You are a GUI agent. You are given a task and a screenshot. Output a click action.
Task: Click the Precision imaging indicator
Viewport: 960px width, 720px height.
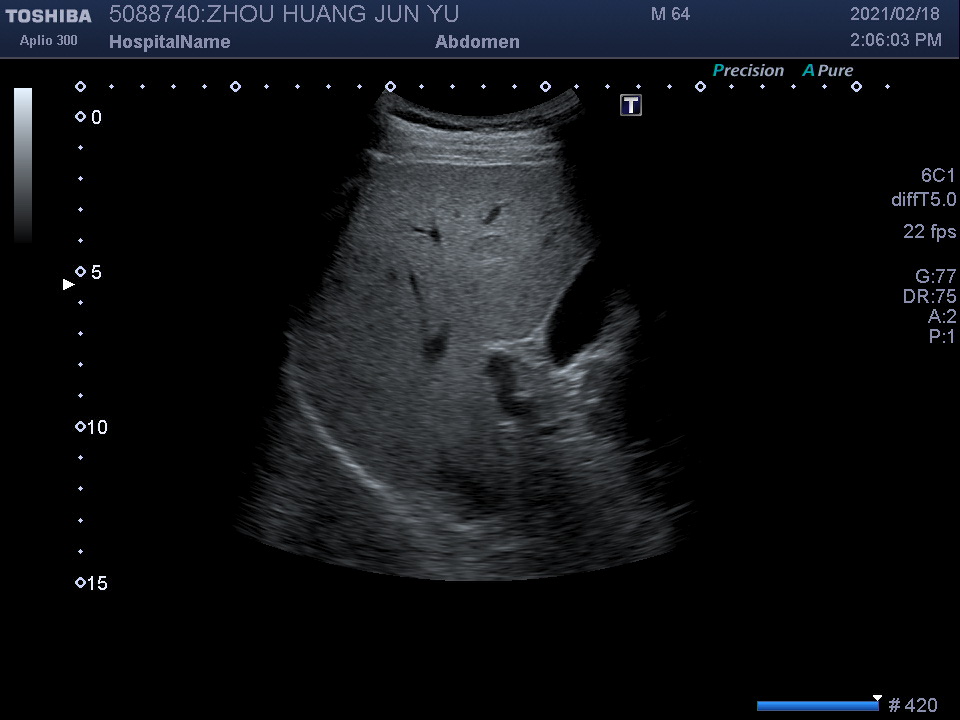pyautogui.click(x=748, y=70)
